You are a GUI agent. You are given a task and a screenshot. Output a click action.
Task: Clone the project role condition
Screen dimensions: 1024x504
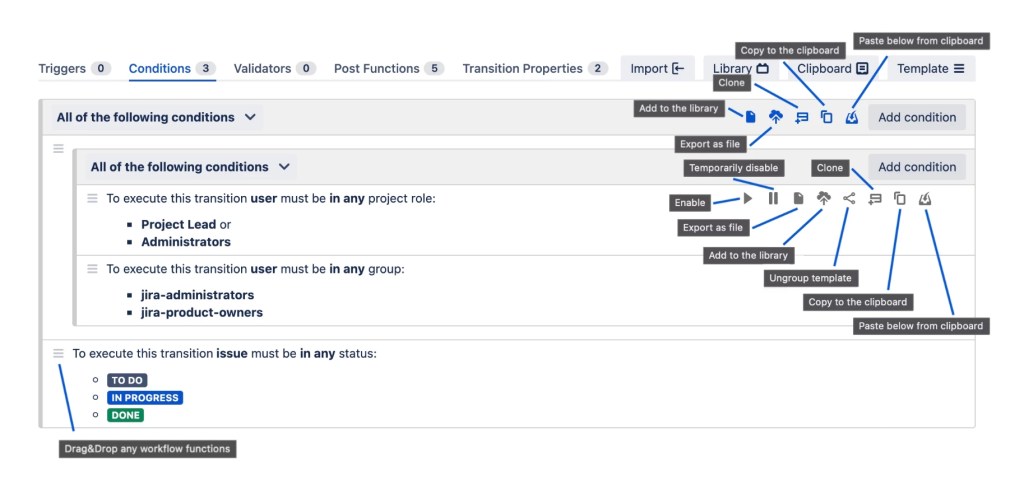875,198
